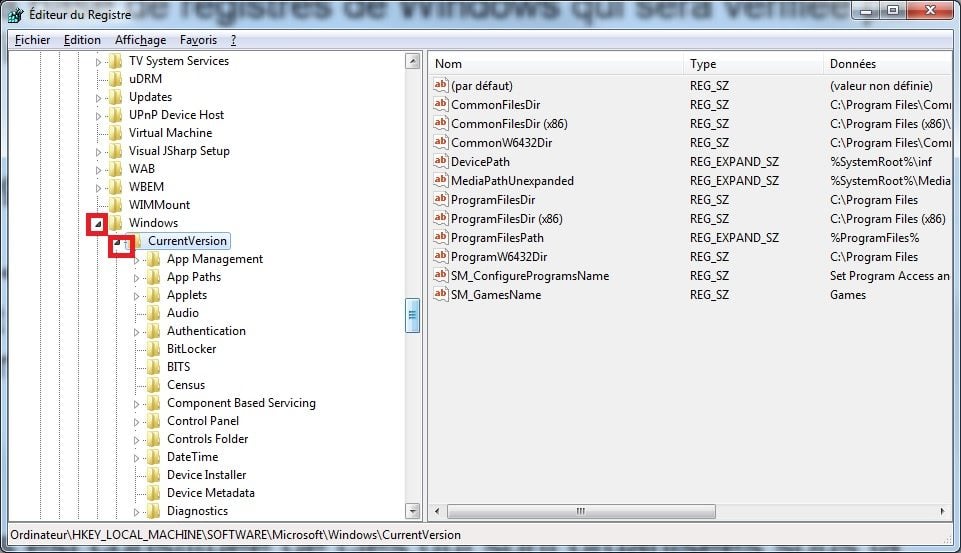Expand the WBEM key
Image resolution: width=961 pixels, height=553 pixels.
(98, 188)
